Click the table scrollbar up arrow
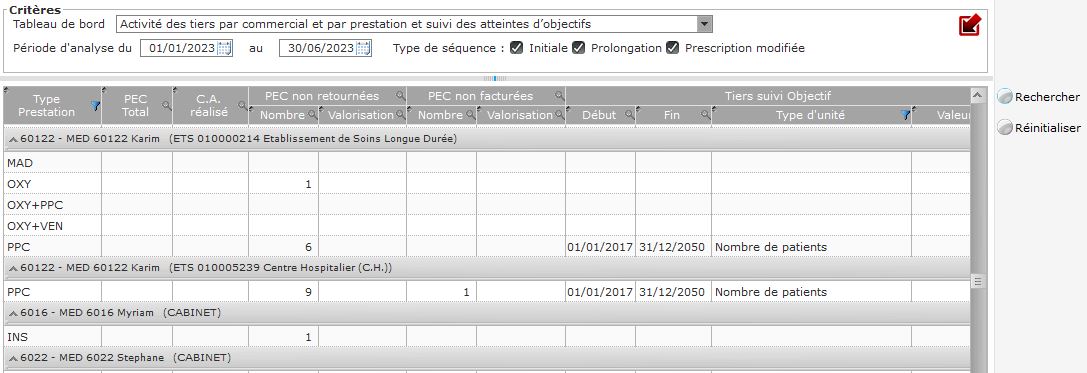The width and height of the screenshot is (1087, 373). [977, 95]
